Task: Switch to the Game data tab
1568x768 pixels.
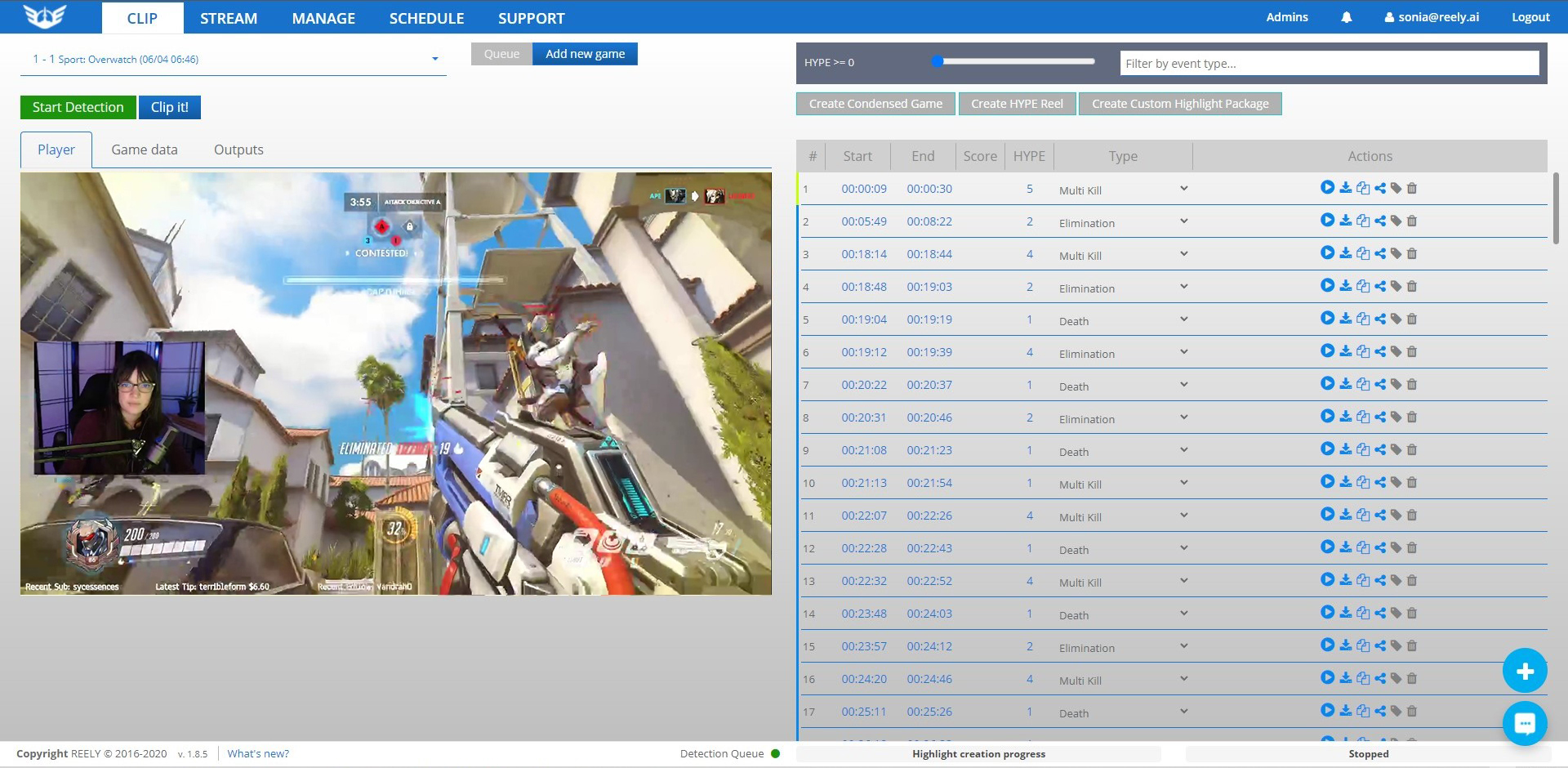Action: 145,150
